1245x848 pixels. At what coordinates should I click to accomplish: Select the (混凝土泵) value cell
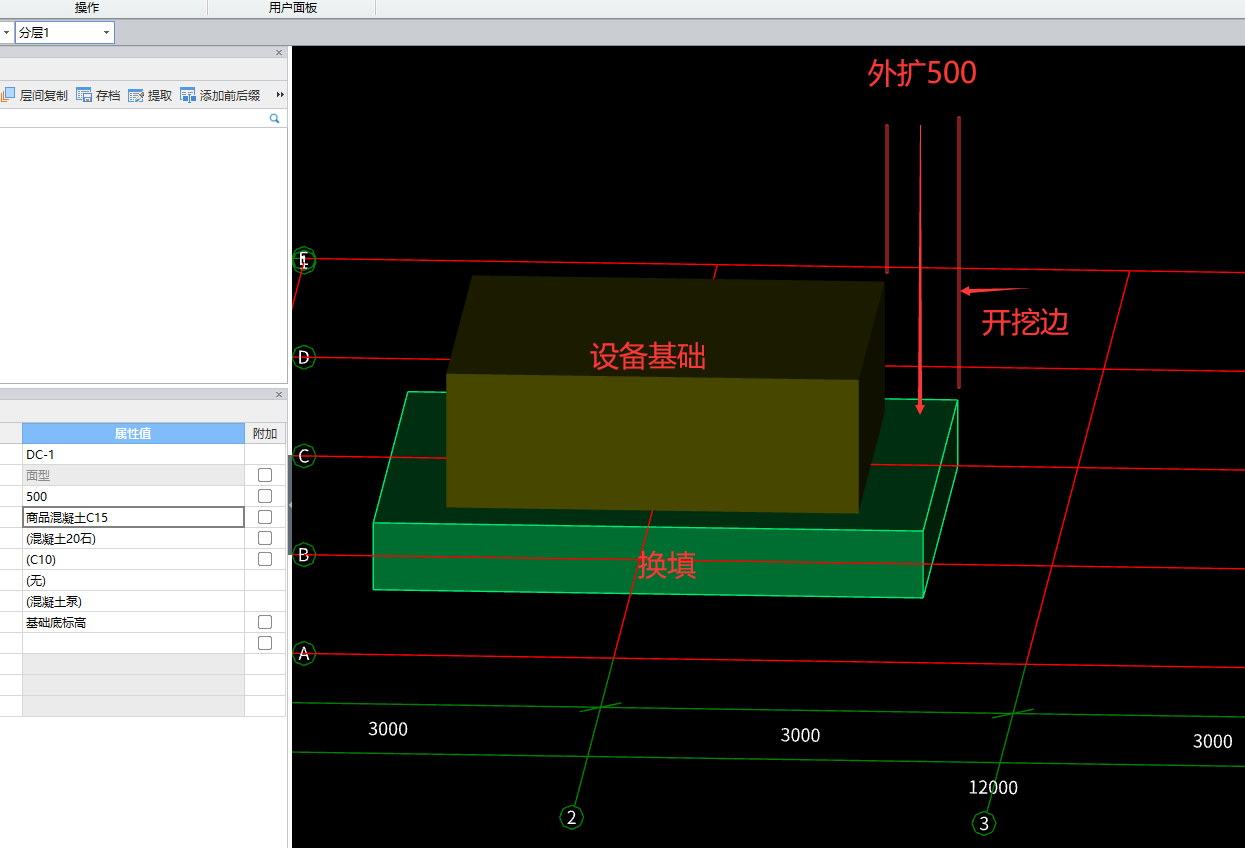pyautogui.click(x=133, y=601)
